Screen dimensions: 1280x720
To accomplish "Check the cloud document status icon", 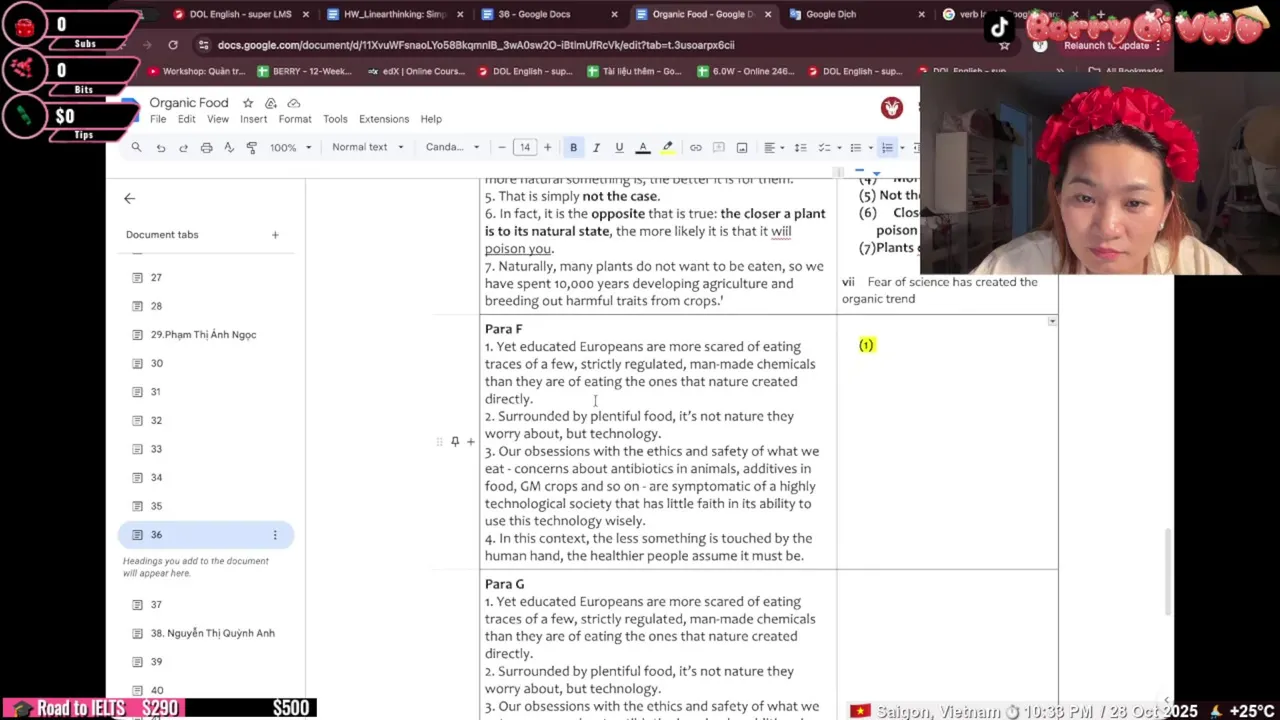I will (x=294, y=103).
